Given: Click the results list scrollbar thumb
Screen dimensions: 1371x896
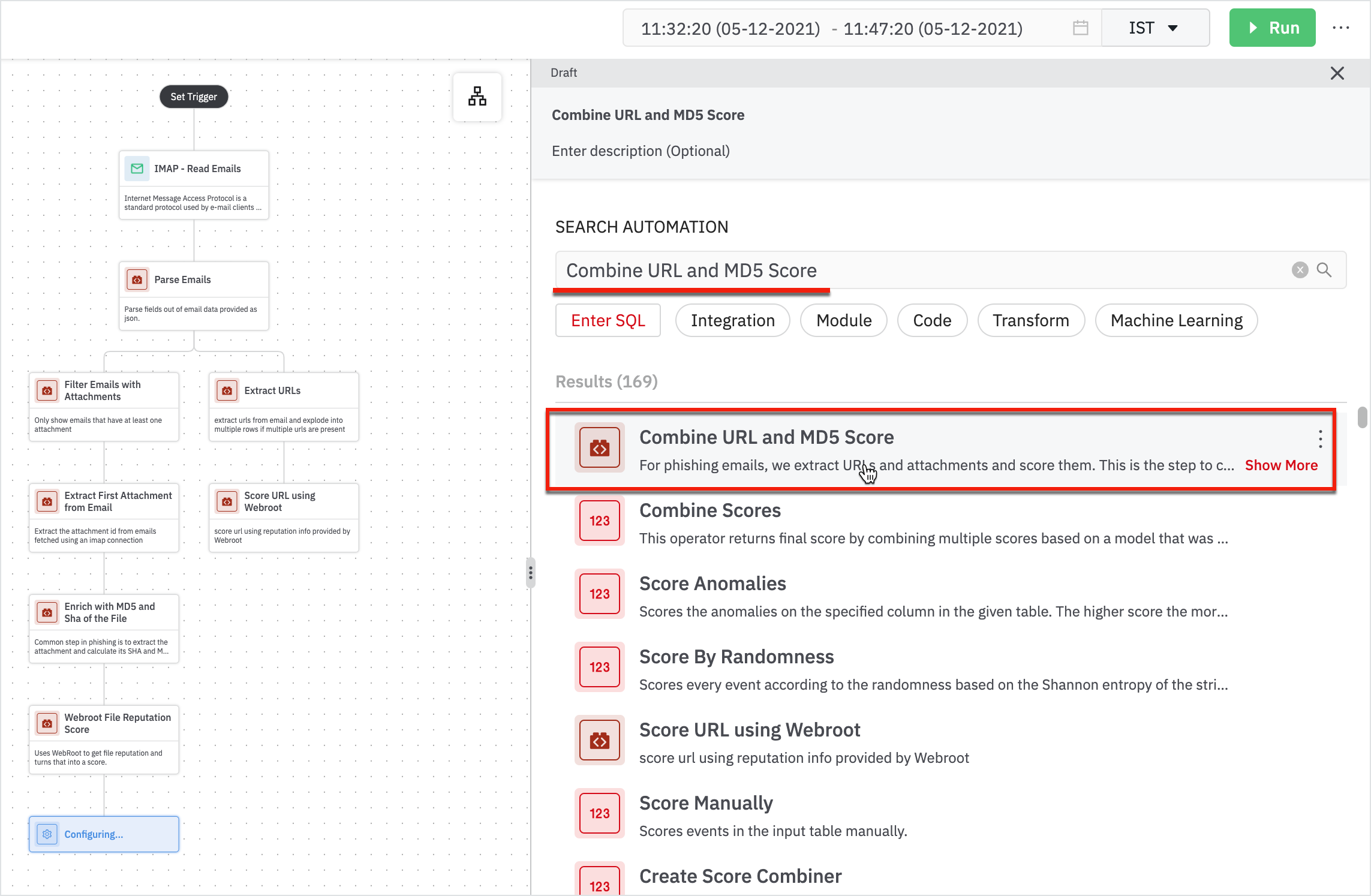Looking at the screenshot, I should (1363, 417).
